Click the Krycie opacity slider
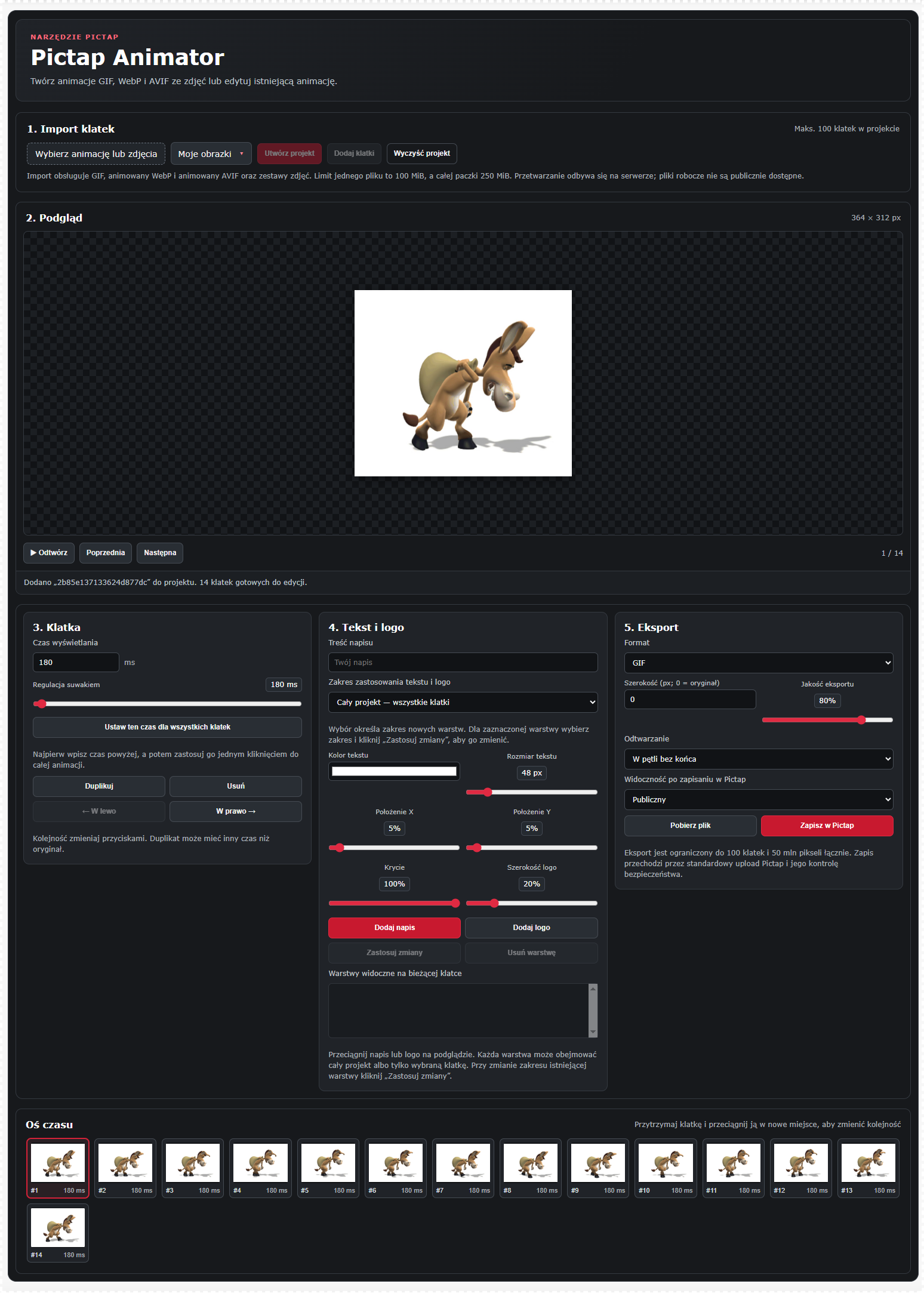Image resolution: width=924 pixels, height=1293 pixels. [x=394, y=903]
